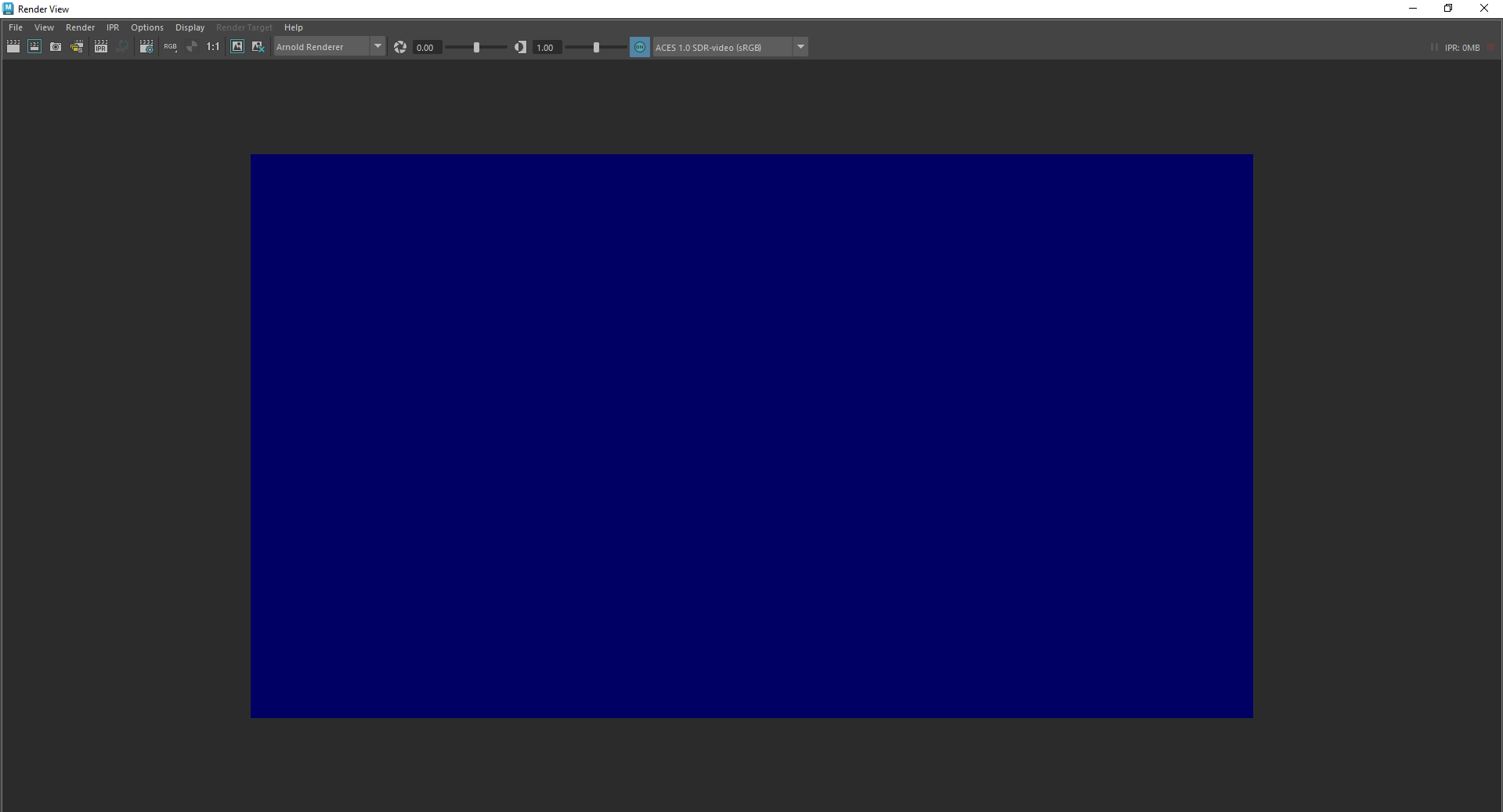Open Render Settings with the clapperboard gear icon
1503x812 pixels.
[x=146, y=47]
